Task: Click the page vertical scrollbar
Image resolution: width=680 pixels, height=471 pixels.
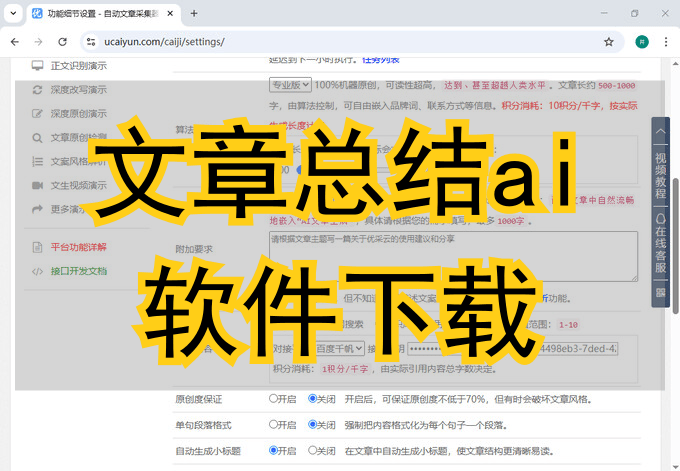Action: pyautogui.click(x=675, y=250)
